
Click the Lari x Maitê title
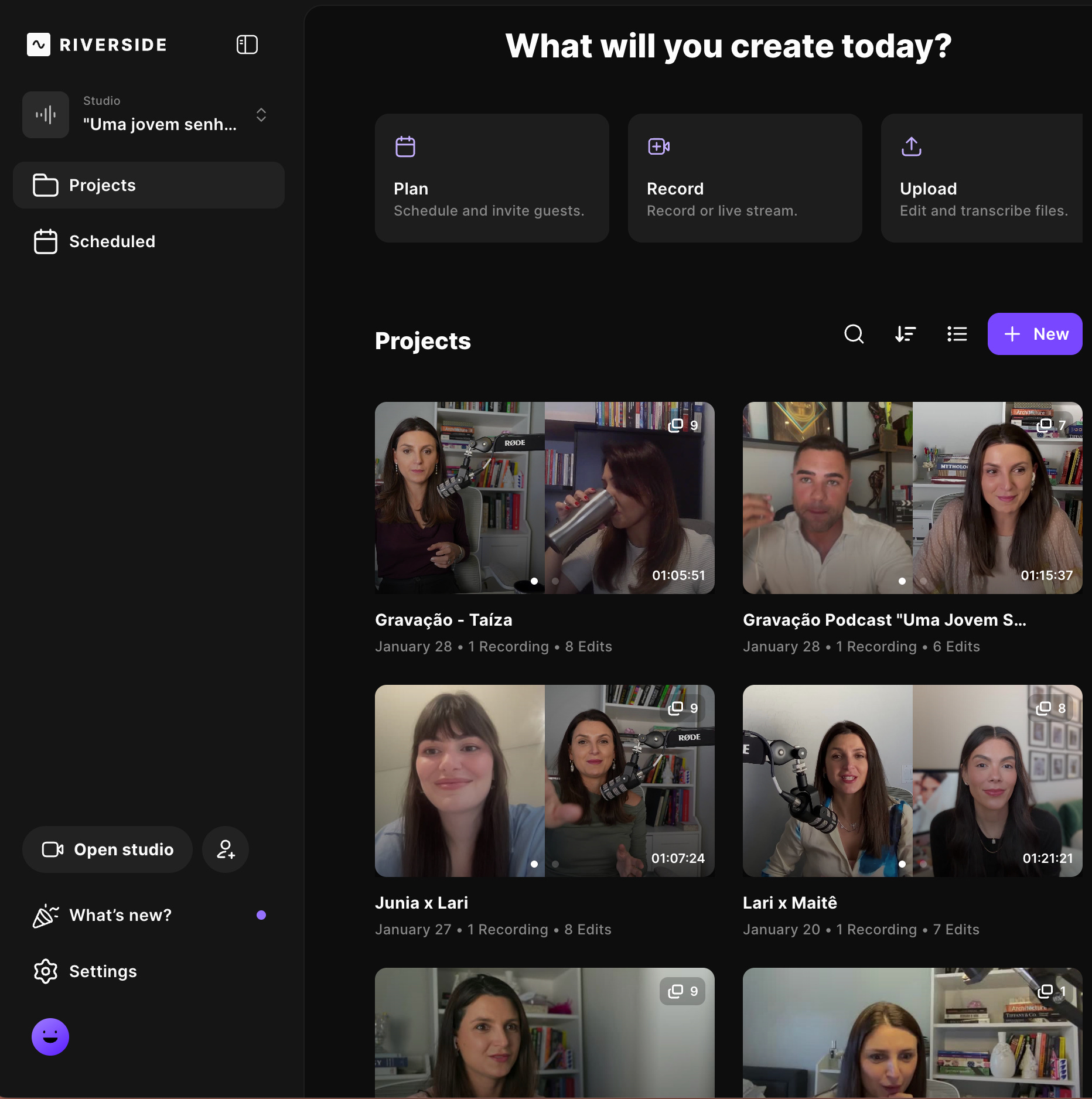(790, 903)
